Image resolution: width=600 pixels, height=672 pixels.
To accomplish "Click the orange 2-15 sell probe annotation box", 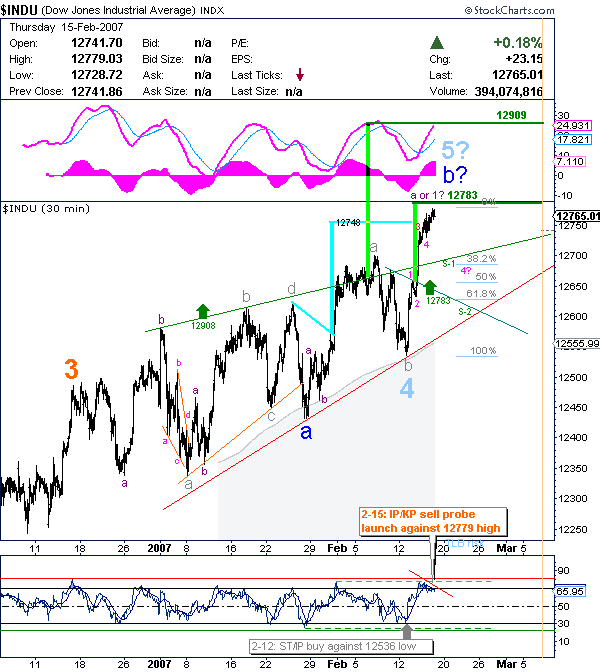I will click(435, 520).
